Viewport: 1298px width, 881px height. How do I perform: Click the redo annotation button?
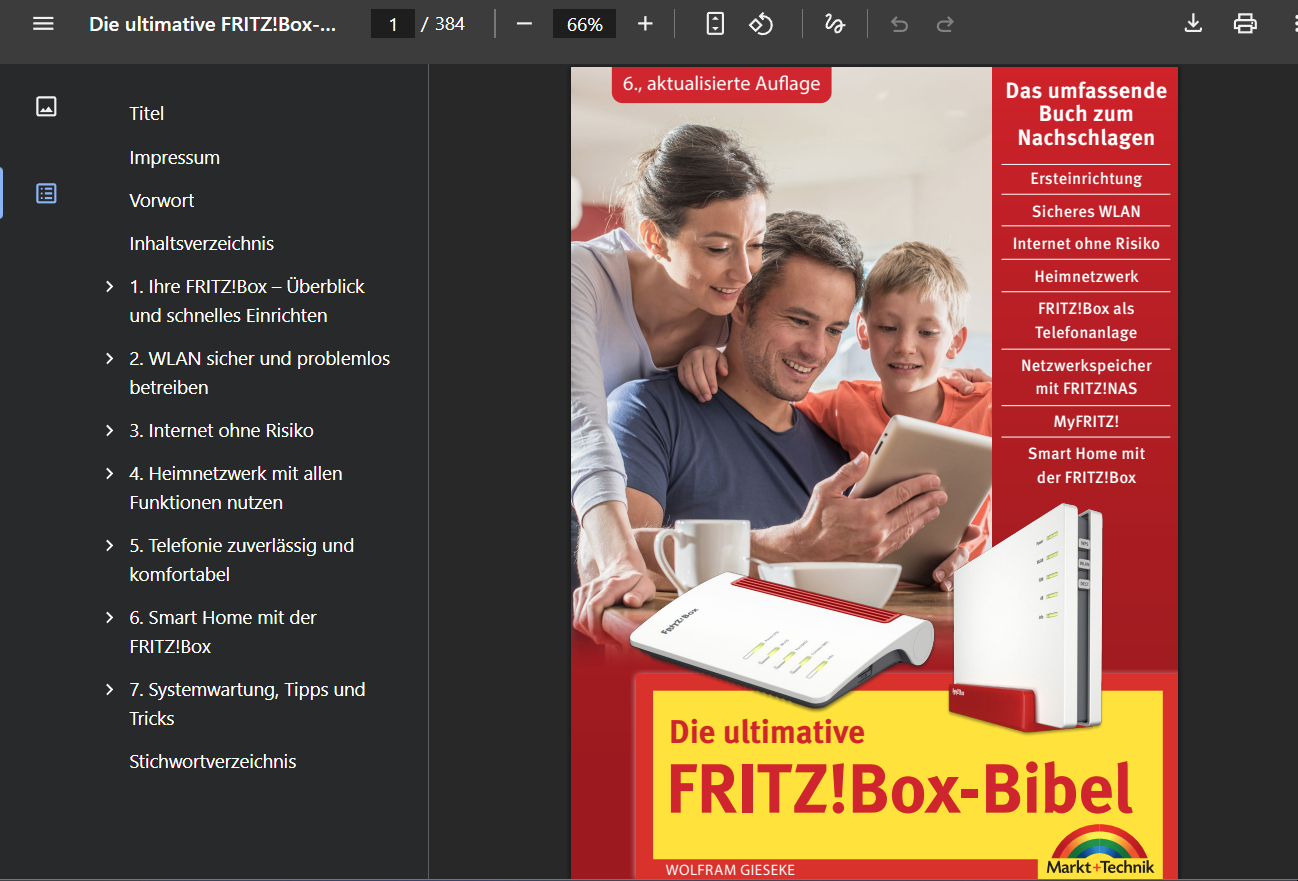point(944,23)
